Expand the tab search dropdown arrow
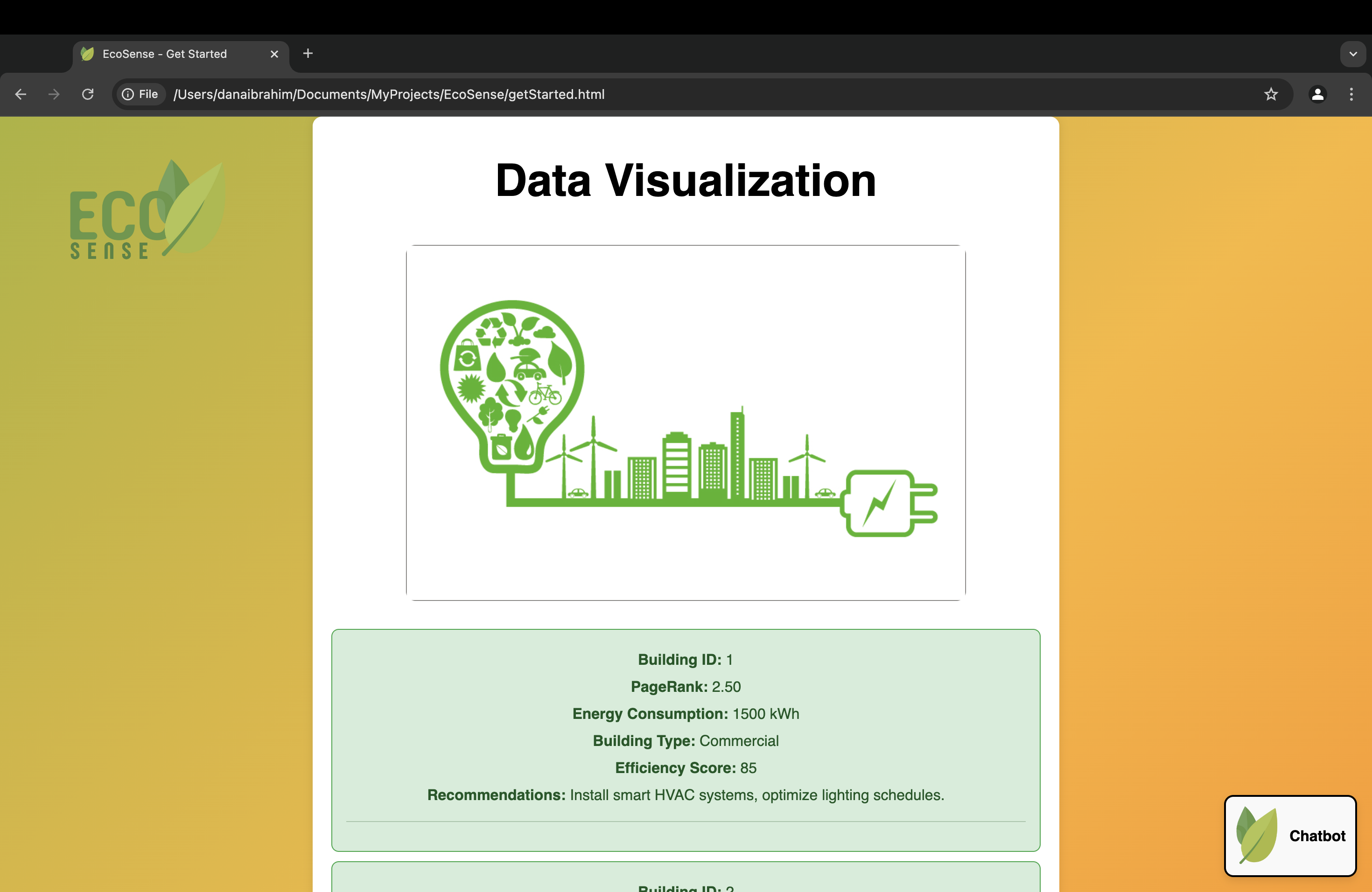The height and width of the screenshot is (892, 1372). (1352, 54)
